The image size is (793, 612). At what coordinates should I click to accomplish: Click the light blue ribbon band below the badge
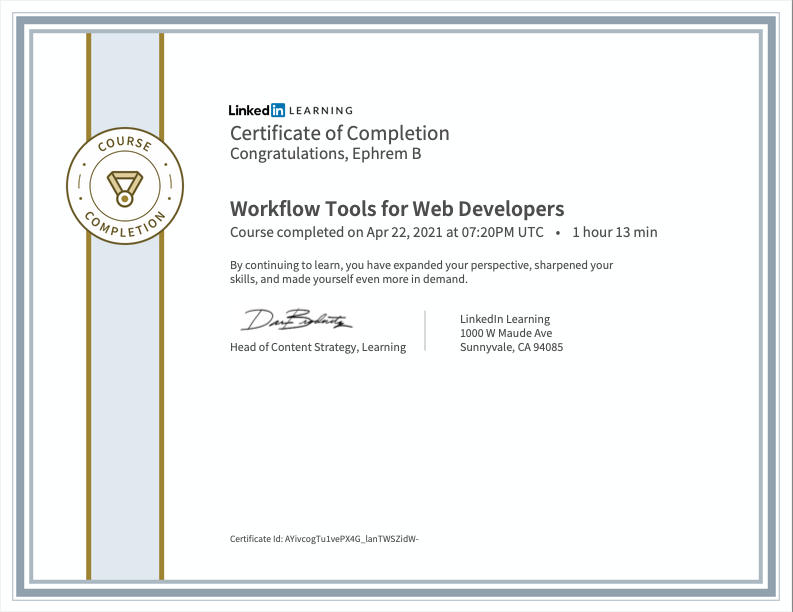point(125,400)
